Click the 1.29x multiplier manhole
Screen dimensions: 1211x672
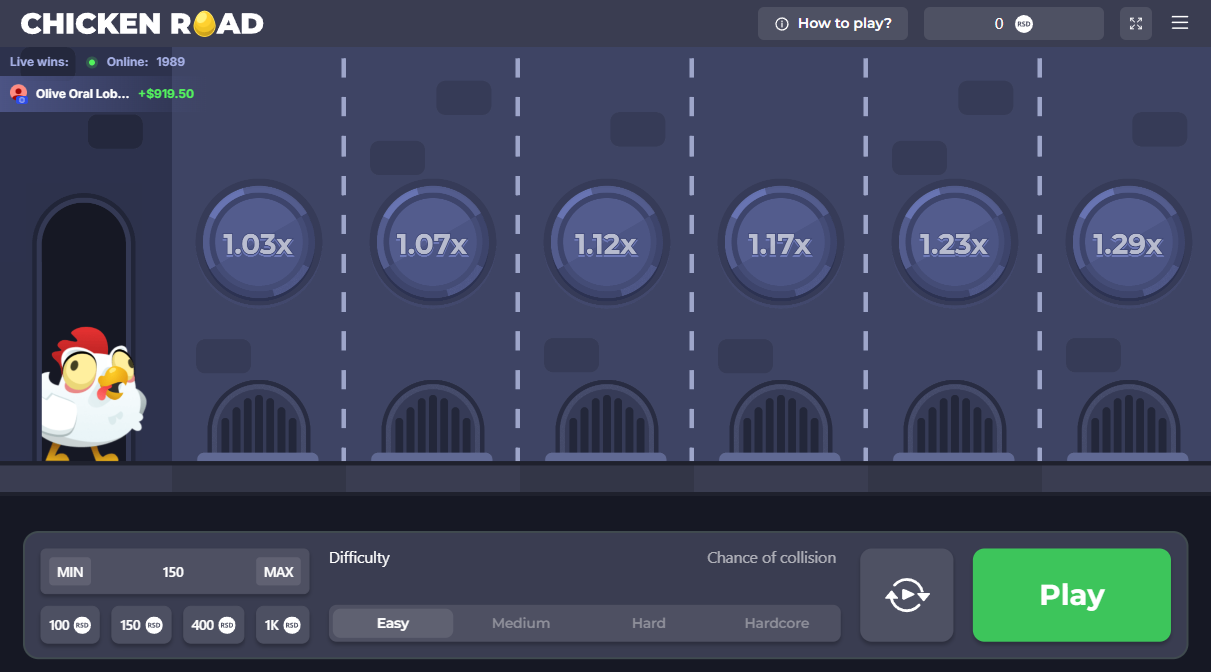1128,243
